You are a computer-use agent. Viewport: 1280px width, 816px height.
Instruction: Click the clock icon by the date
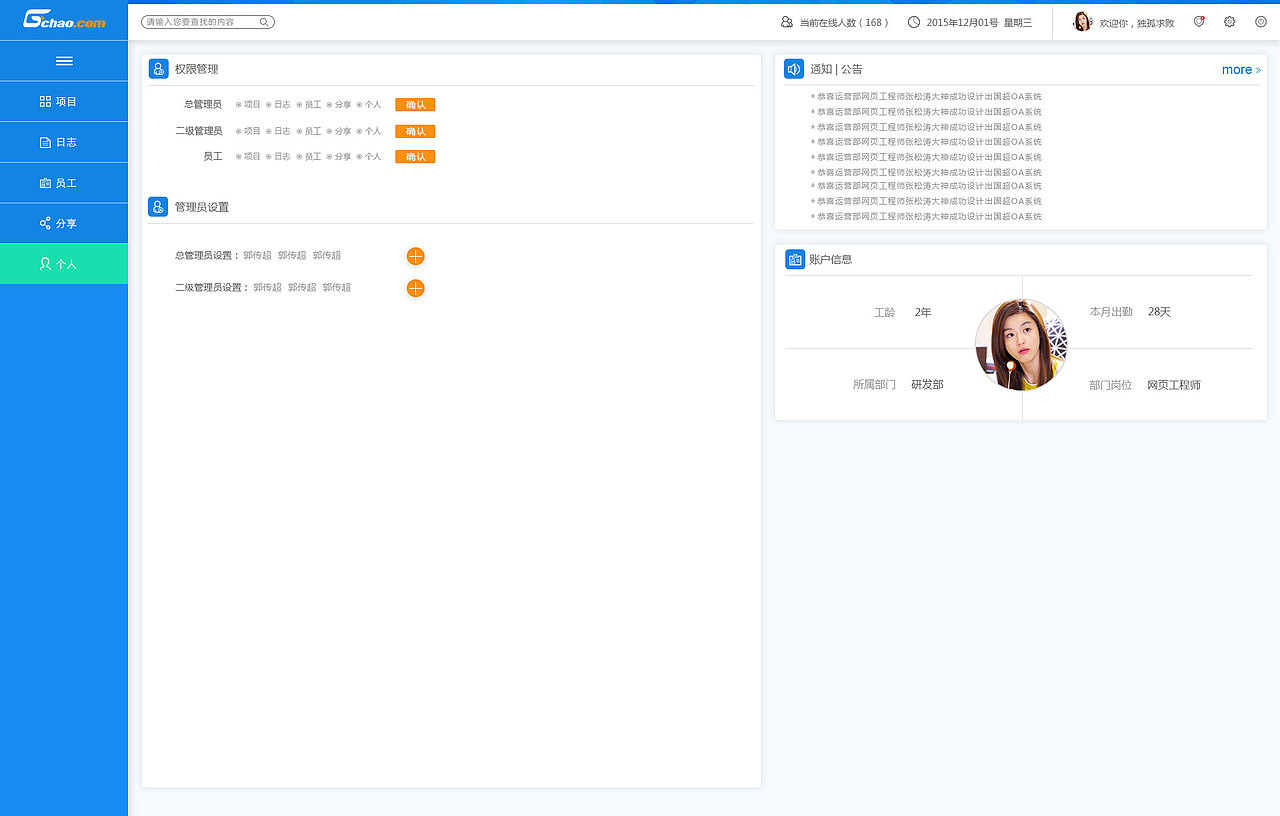coord(914,22)
